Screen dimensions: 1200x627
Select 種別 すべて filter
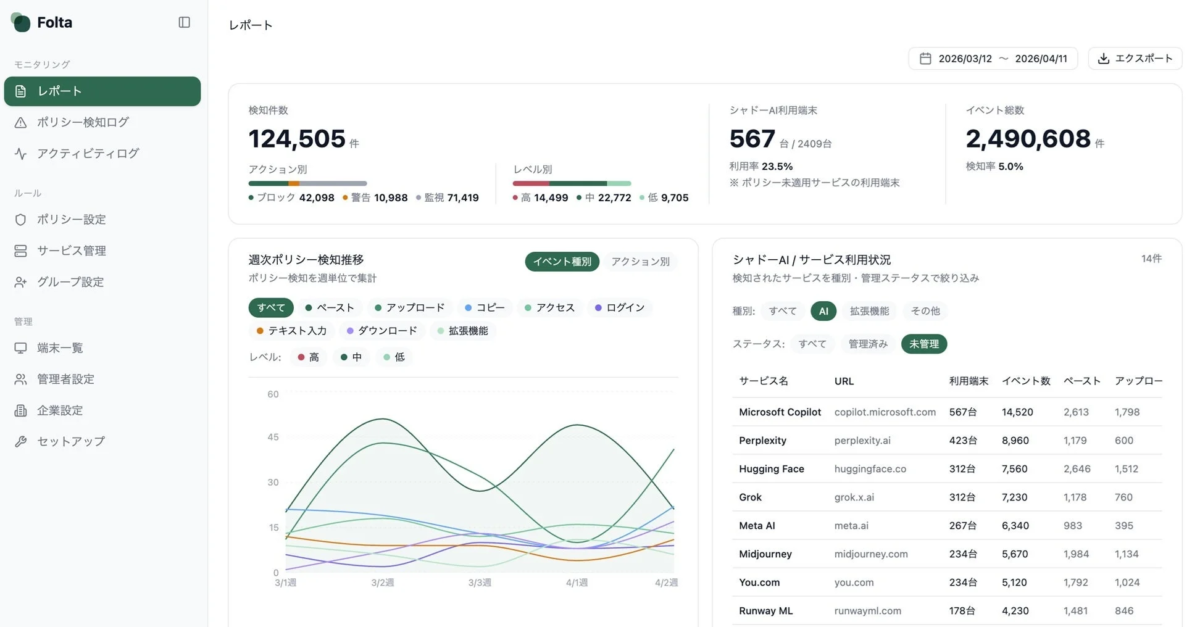pyautogui.click(x=783, y=311)
